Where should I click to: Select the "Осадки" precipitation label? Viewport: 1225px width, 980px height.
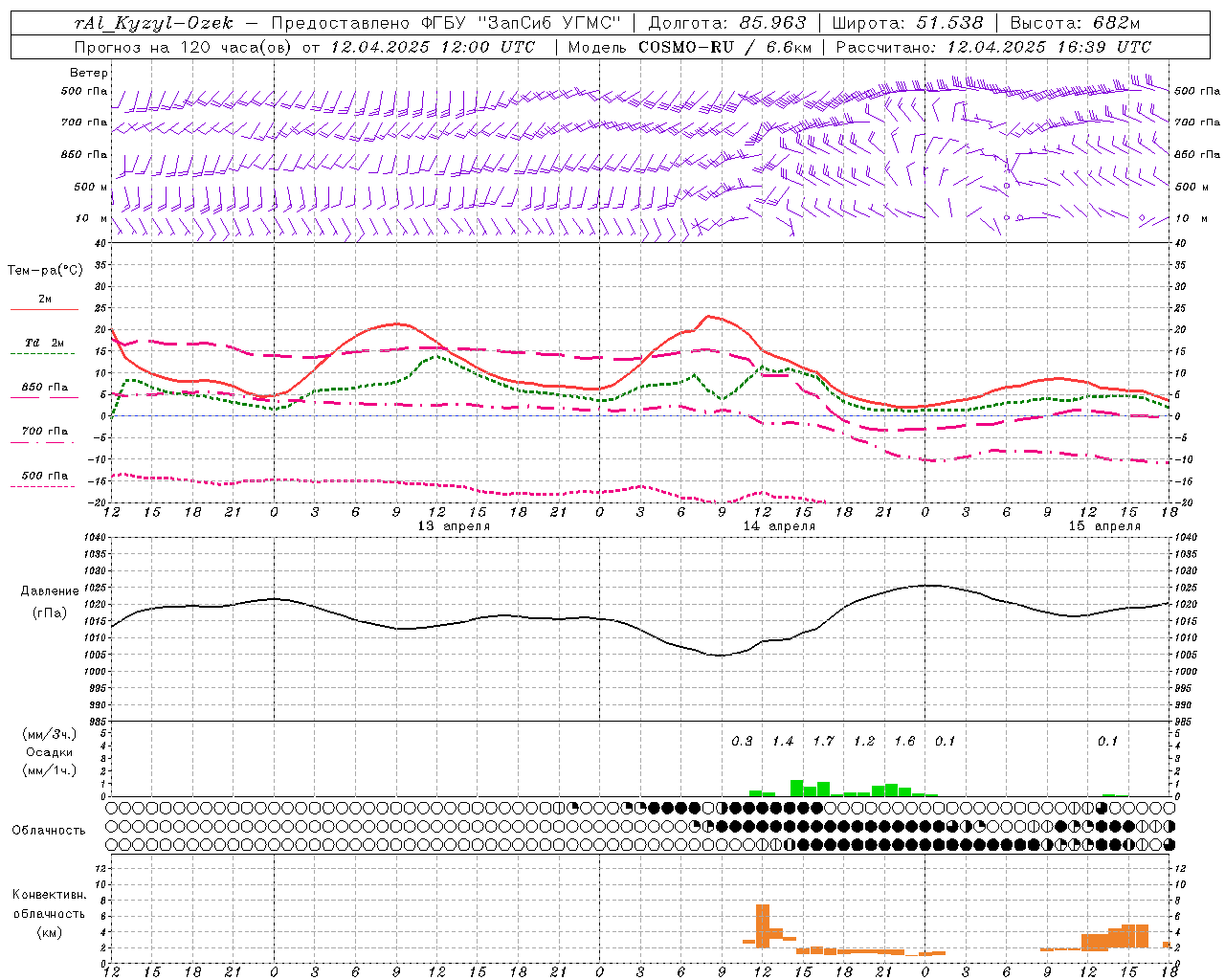click(x=49, y=752)
